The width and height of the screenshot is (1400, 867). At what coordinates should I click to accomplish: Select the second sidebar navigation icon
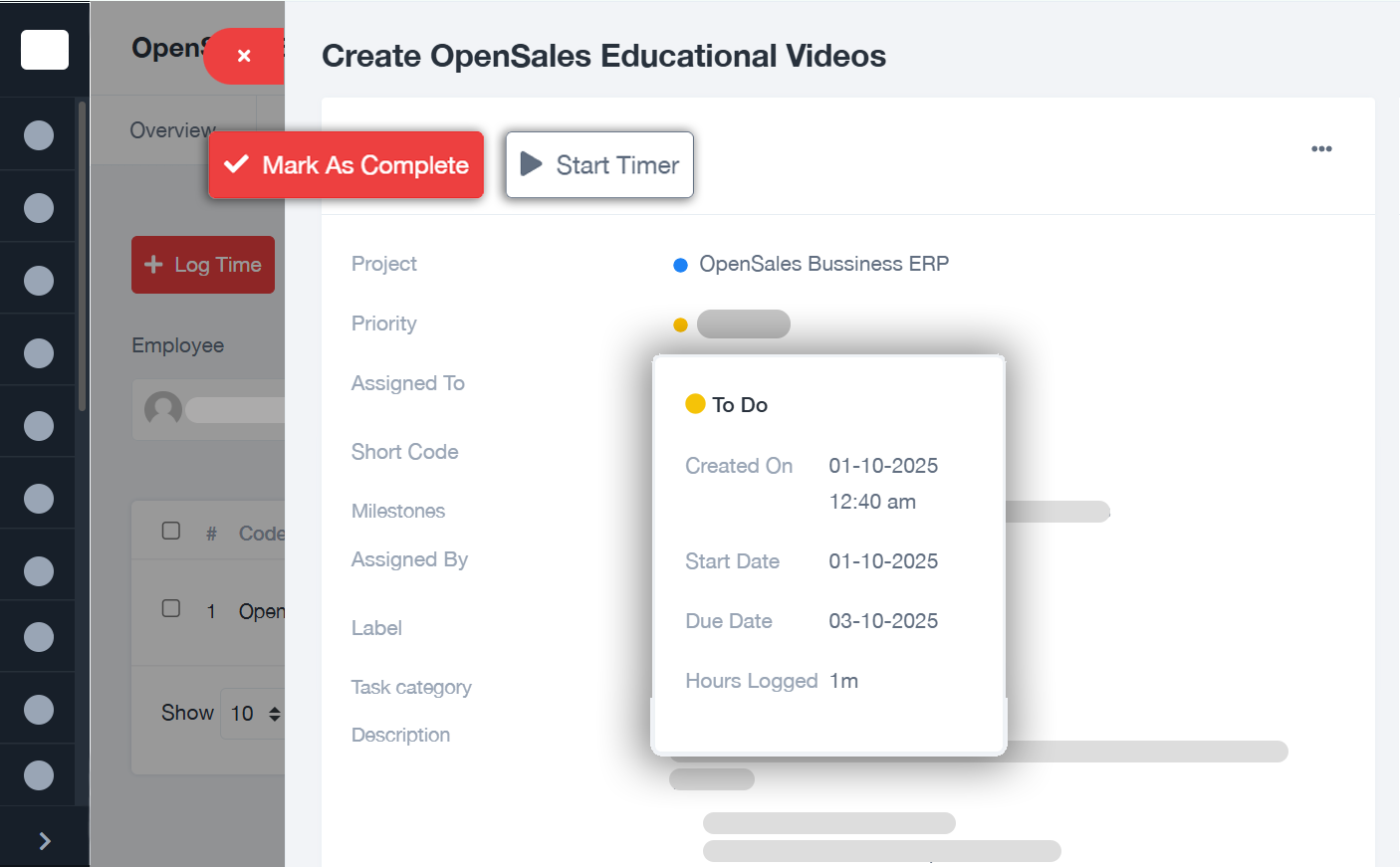38,206
